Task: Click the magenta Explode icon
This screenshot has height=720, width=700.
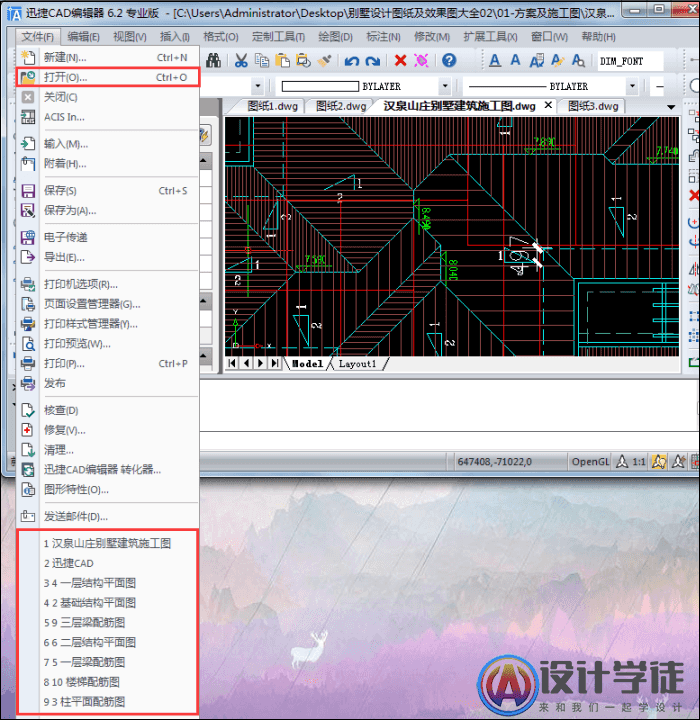Action: click(x=421, y=60)
